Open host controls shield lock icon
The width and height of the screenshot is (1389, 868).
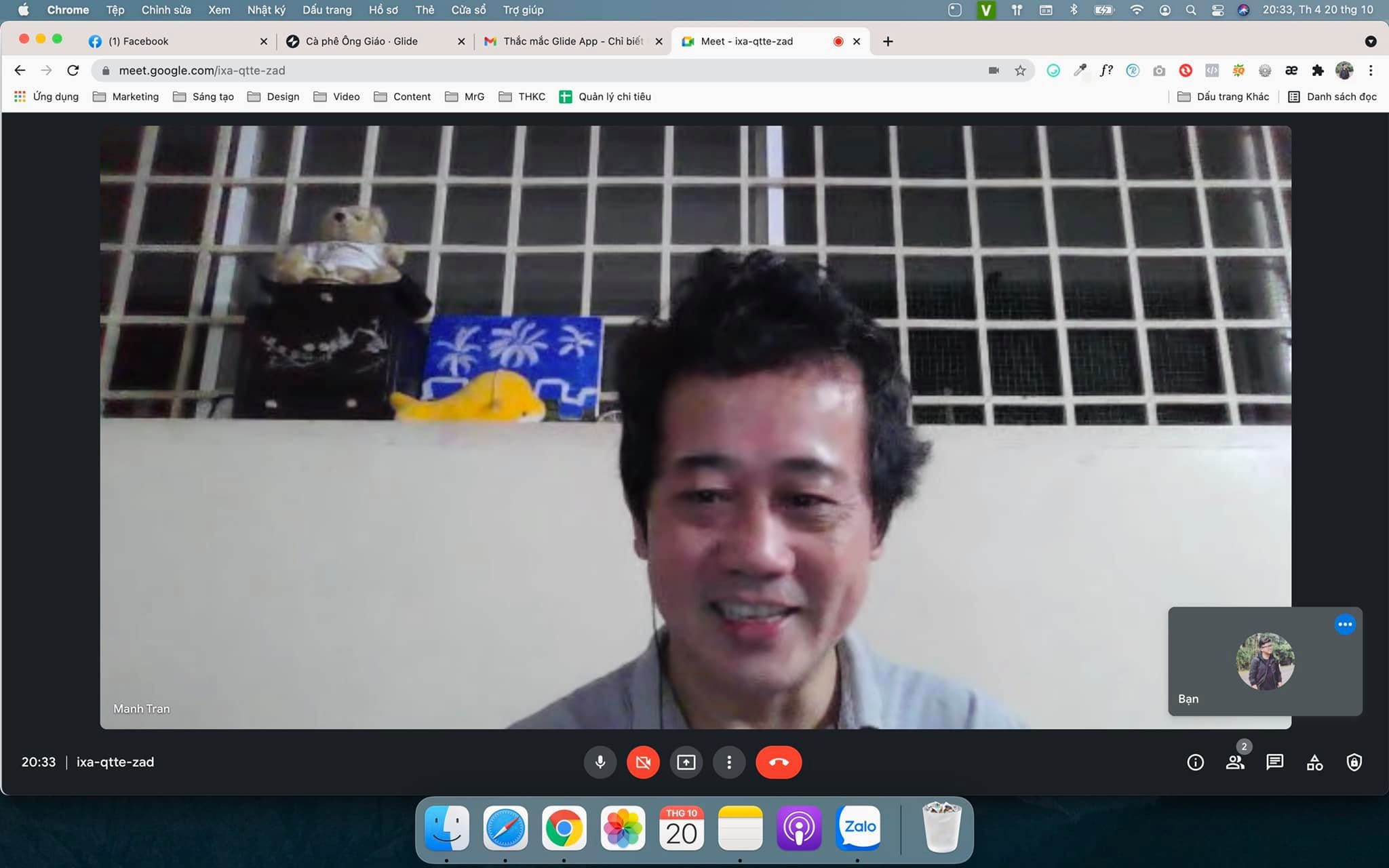(1354, 762)
